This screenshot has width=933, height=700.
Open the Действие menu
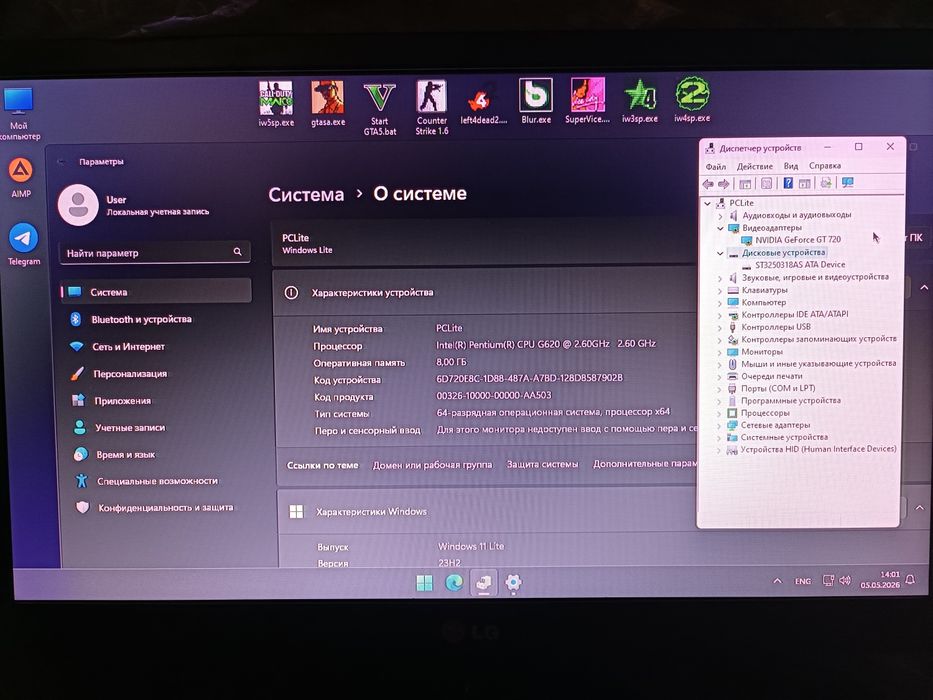click(x=754, y=166)
